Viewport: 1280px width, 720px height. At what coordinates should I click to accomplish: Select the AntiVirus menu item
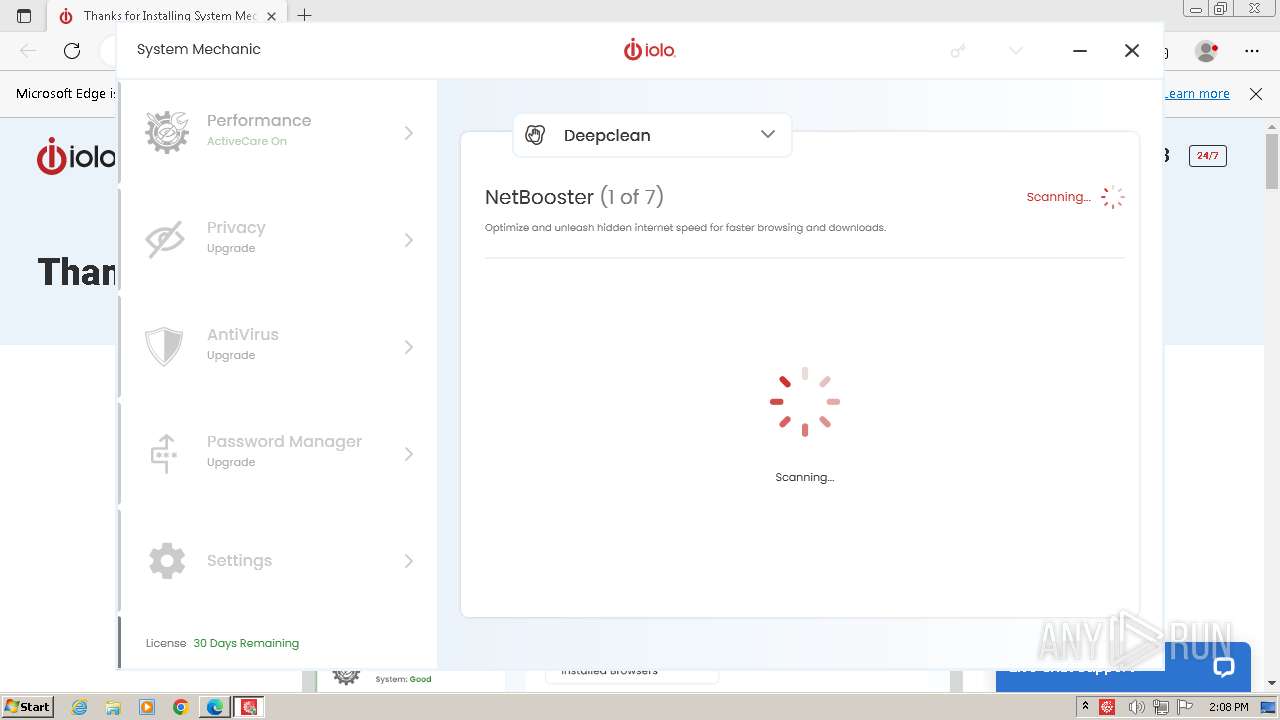click(278, 347)
